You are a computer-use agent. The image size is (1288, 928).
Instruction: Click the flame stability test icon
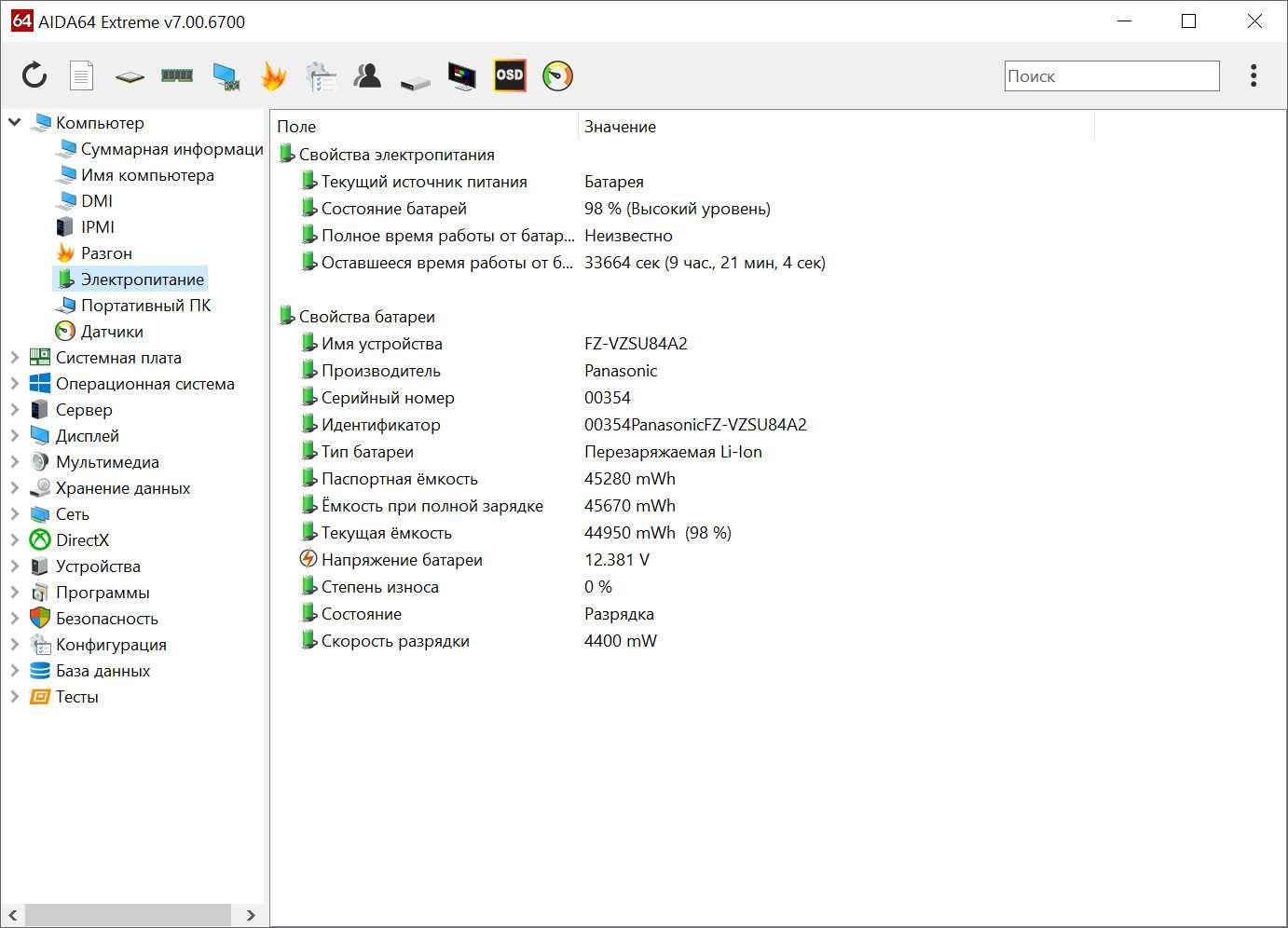(273, 75)
